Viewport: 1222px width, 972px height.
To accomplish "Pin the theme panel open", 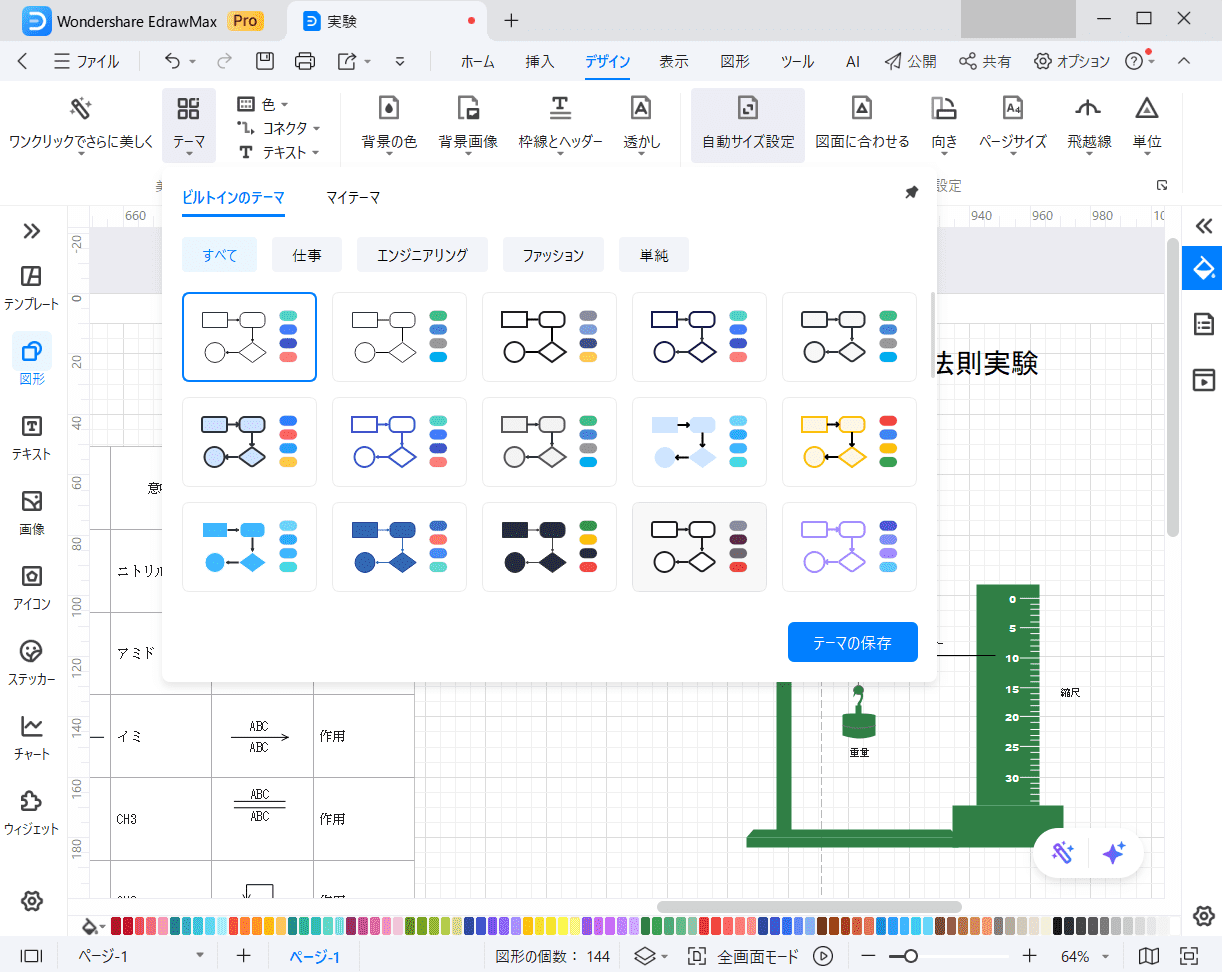I will tap(911, 192).
